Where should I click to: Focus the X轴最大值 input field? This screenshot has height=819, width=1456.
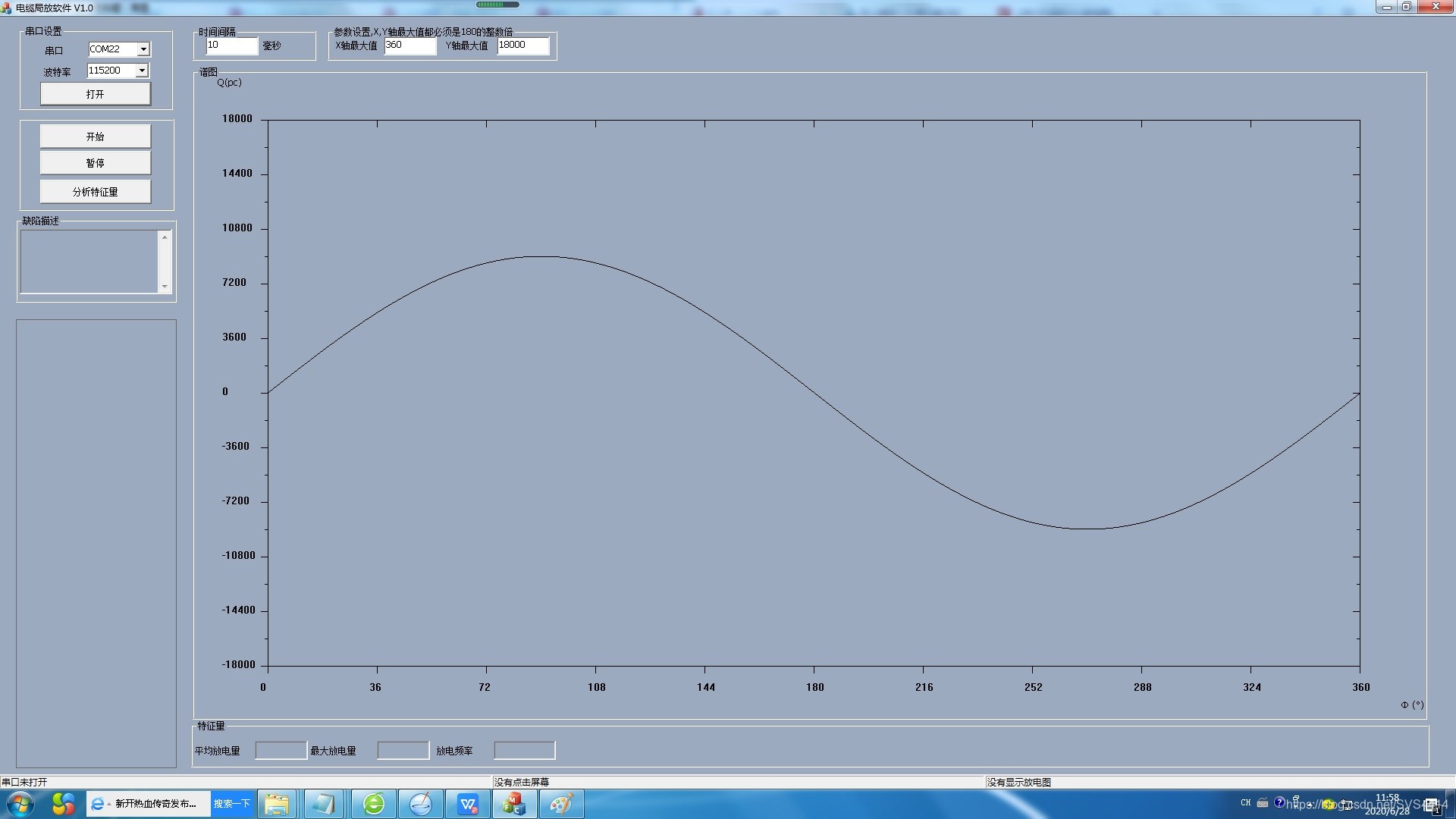[409, 45]
